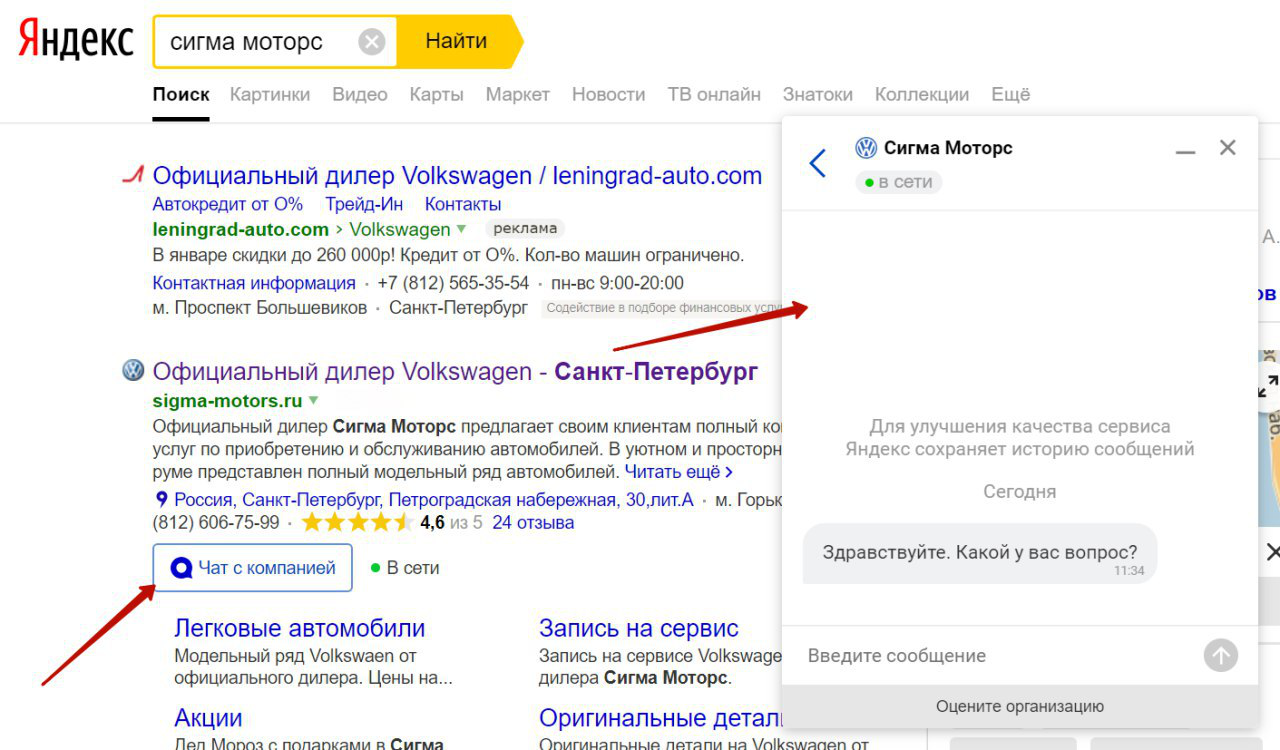Clear the search query with the X icon

click(x=371, y=41)
